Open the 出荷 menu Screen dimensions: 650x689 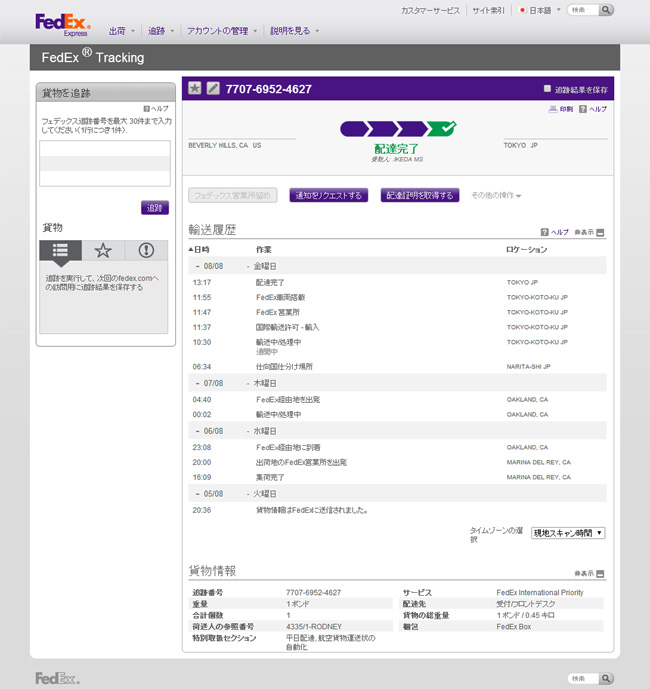coord(121,31)
